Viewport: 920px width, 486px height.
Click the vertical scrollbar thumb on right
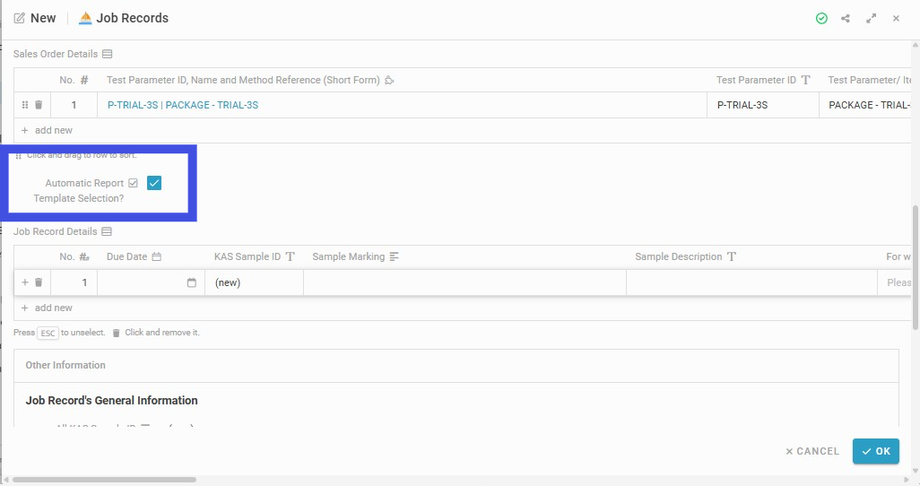915,267
